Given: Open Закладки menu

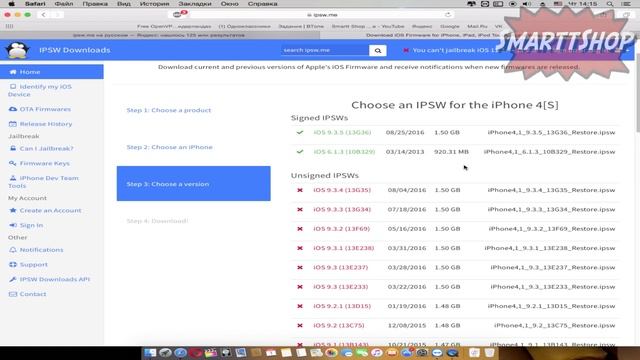Looking at the screenshot, I should pyautogui.click(x=195, y=4).
